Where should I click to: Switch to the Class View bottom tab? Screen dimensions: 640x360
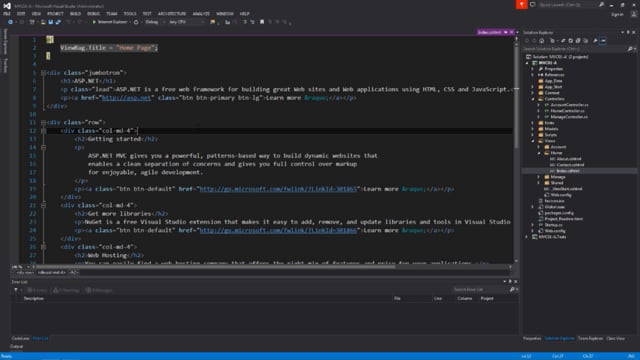pos(616,338)
